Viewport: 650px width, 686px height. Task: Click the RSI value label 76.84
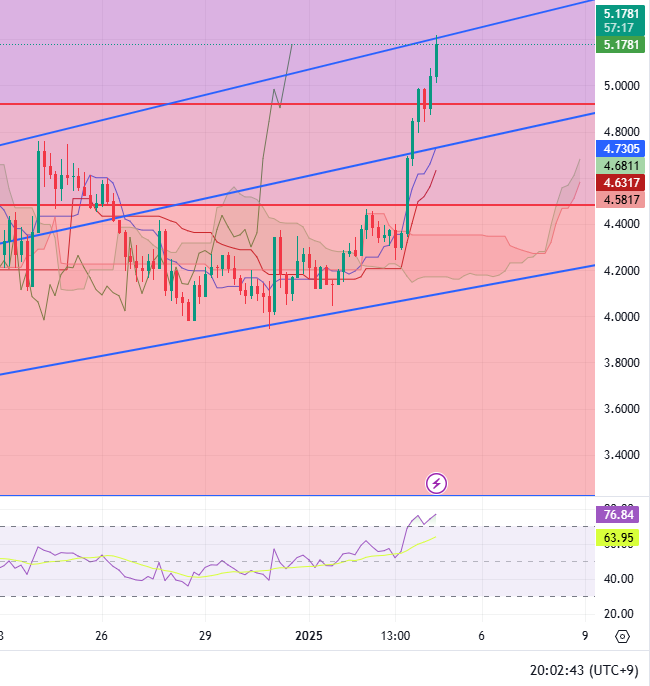tap(618, 514)
